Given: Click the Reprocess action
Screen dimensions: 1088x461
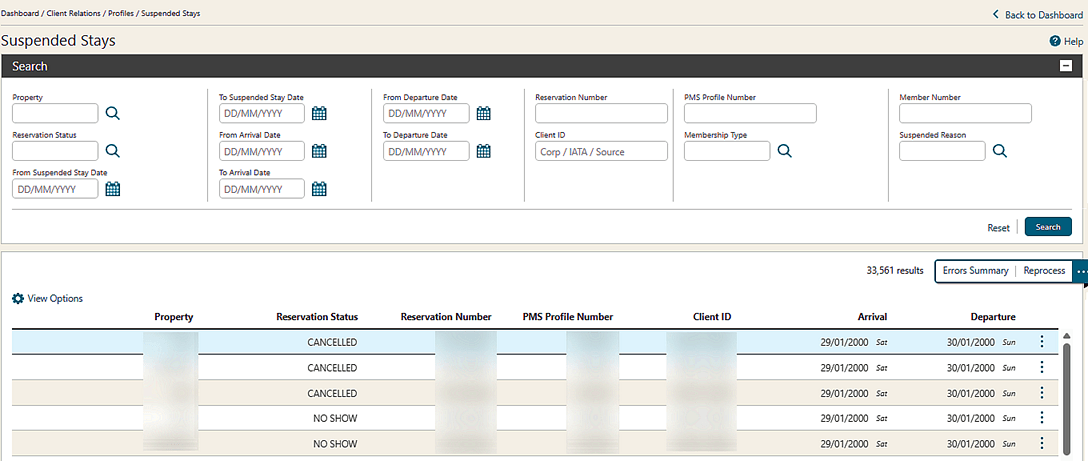Looking at the screenshot, I should (x=1044, y=271).
